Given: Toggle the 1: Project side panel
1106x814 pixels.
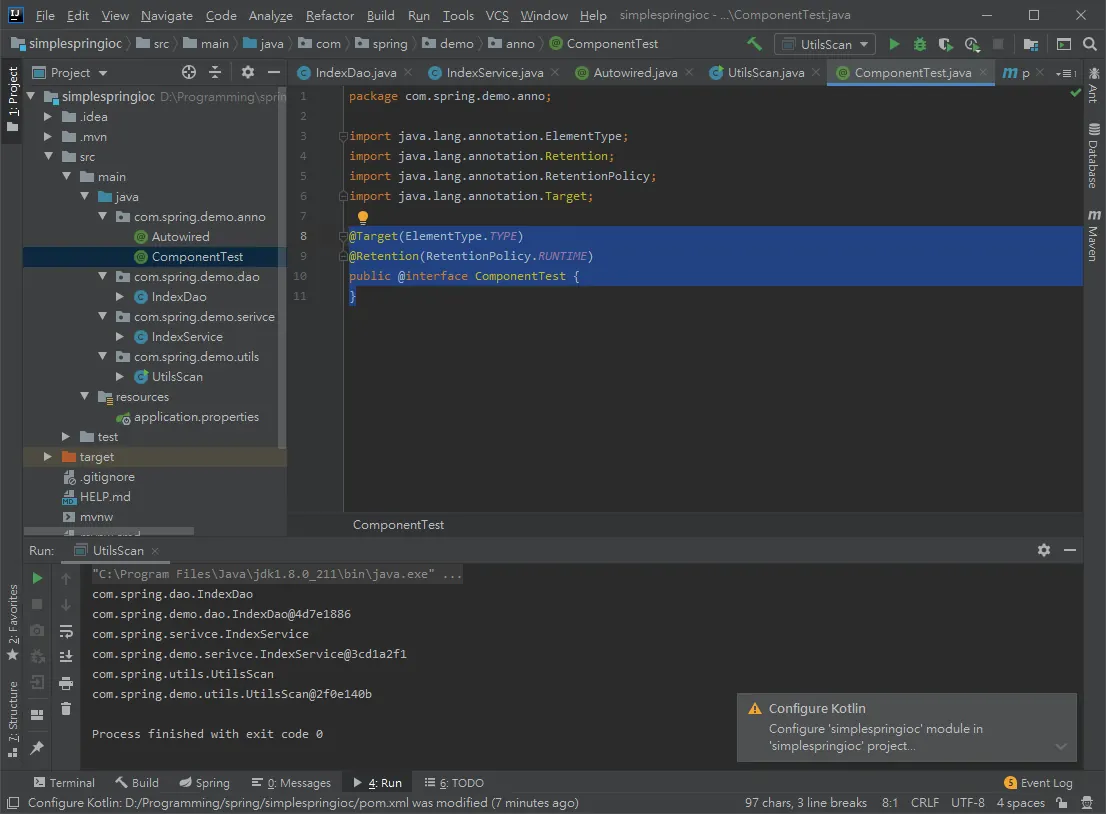Looking at the screenshot, I should 12,99.
